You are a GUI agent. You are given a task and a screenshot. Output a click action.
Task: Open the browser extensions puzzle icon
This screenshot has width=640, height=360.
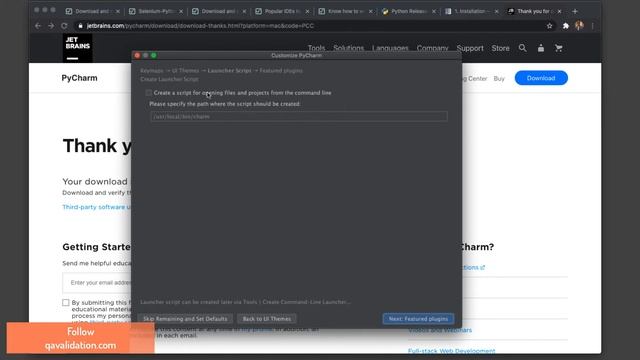[566, 26]
